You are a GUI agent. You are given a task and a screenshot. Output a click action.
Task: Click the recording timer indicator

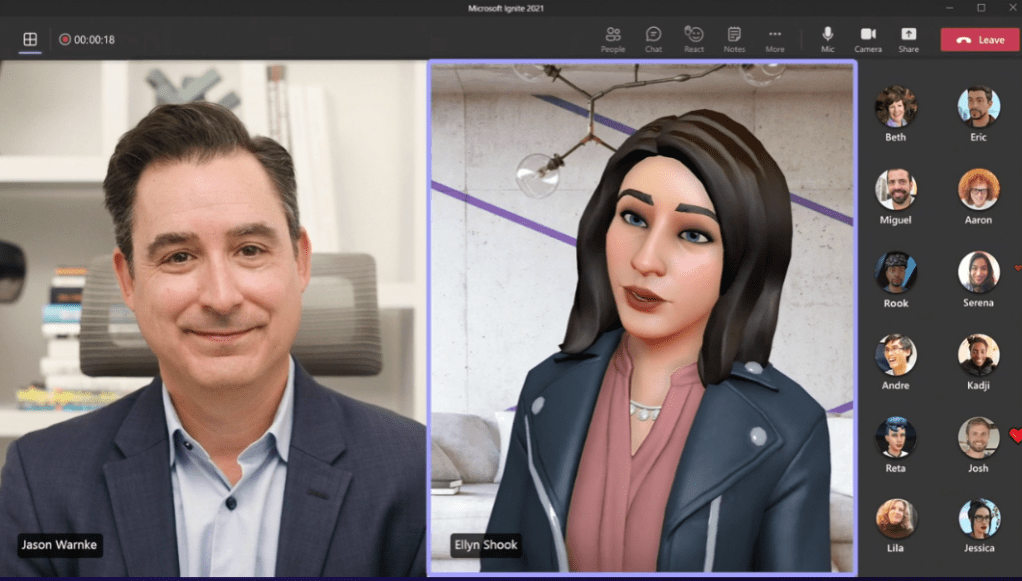87,40
